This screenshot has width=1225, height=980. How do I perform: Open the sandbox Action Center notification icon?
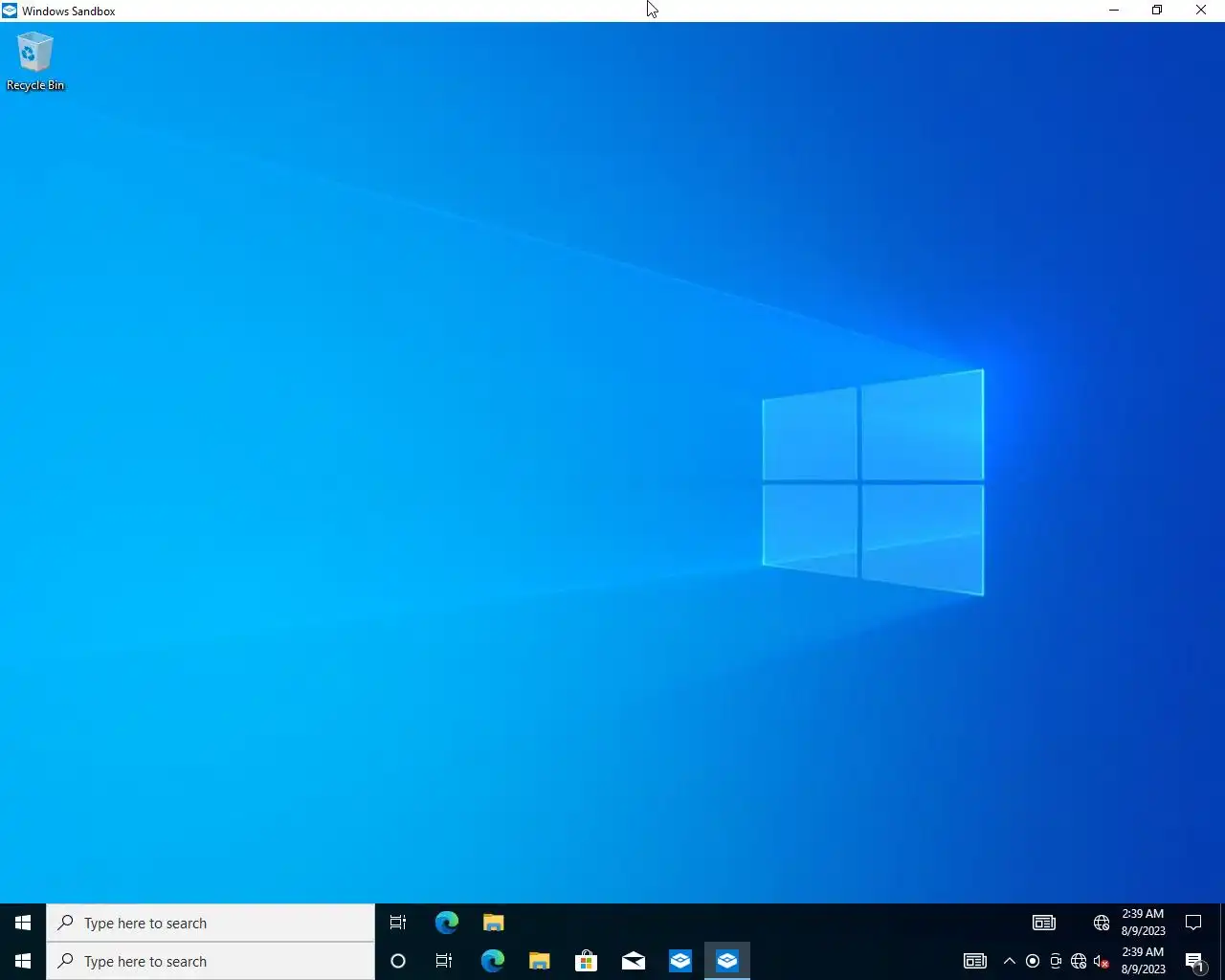1193,923
